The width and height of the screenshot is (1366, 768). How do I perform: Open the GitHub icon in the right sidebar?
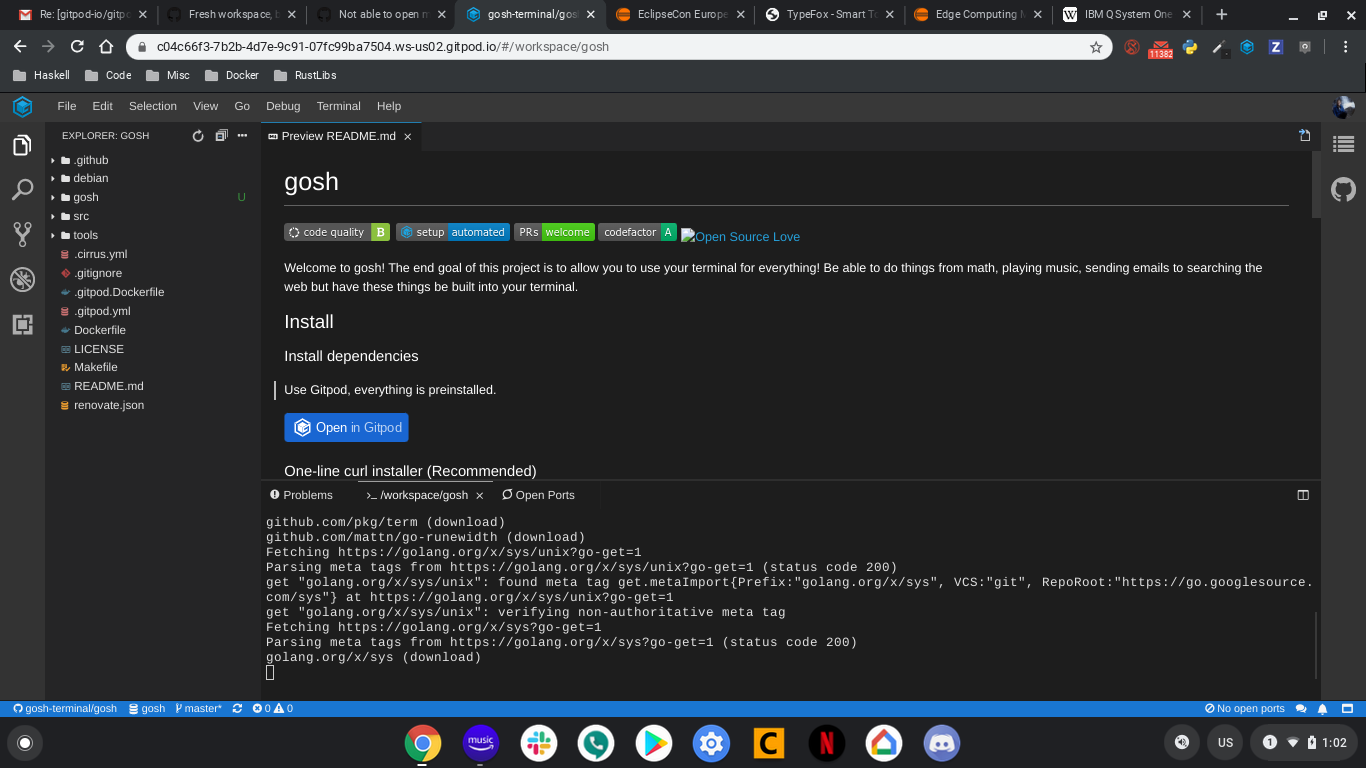(1343, 189)
